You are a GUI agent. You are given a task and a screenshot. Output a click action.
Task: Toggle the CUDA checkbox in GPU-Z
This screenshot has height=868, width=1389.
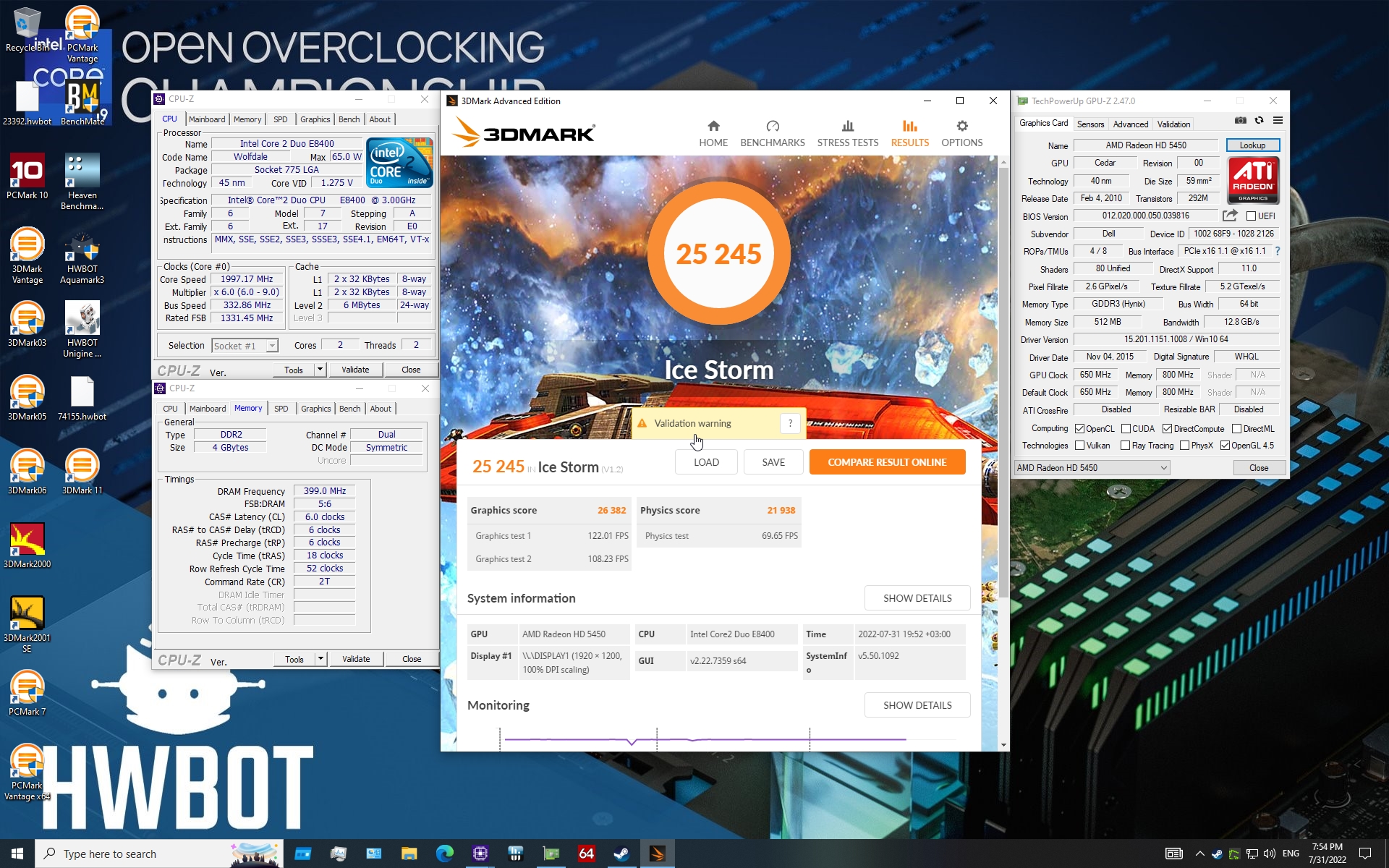click(1126, 429)
